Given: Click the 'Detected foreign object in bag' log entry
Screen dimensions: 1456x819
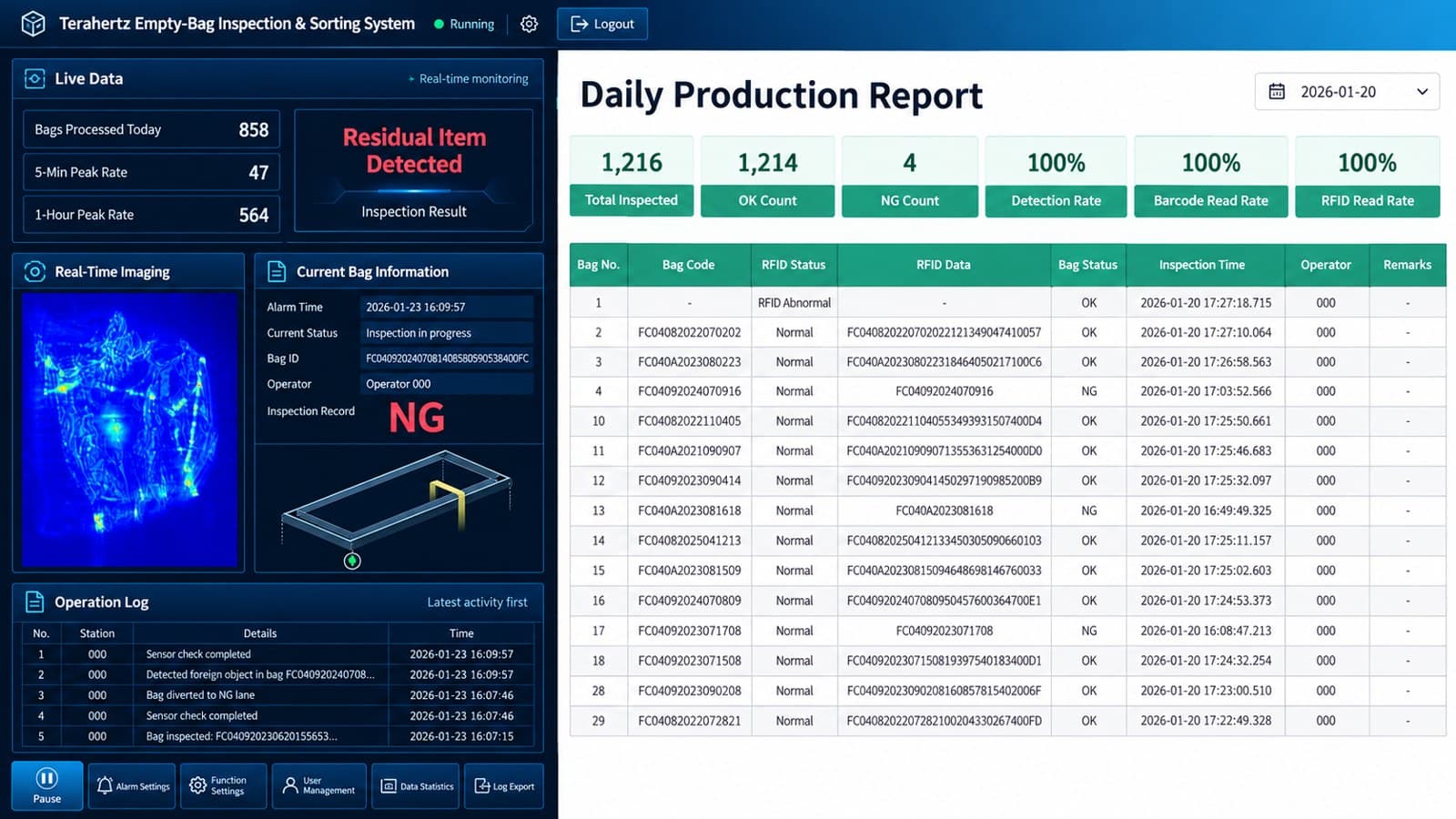Looking at the screenshot, I should (x=278, y=674).
